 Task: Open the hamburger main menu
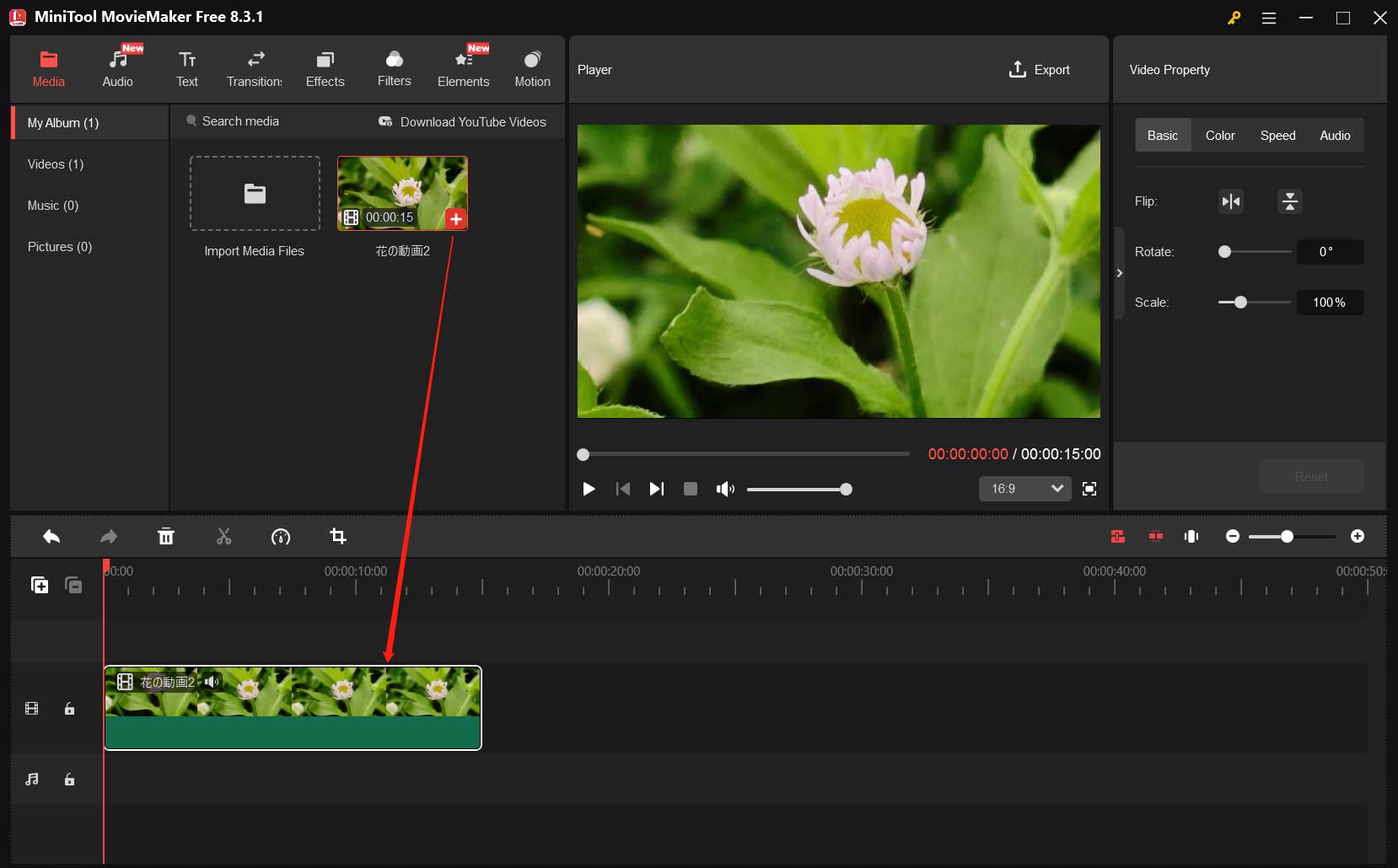coord(1268,18)
